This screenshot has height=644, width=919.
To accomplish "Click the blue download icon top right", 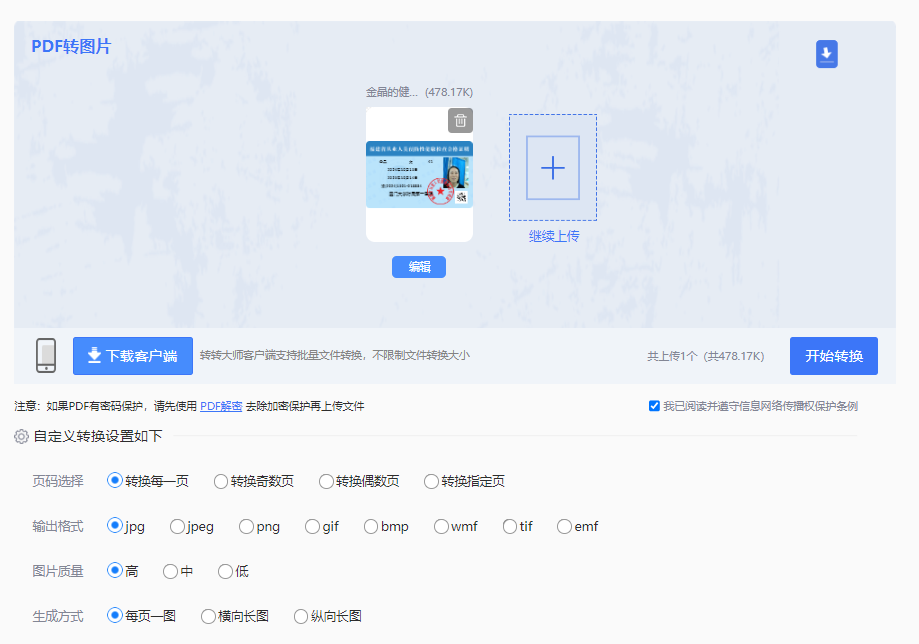I will coord(826,54).
